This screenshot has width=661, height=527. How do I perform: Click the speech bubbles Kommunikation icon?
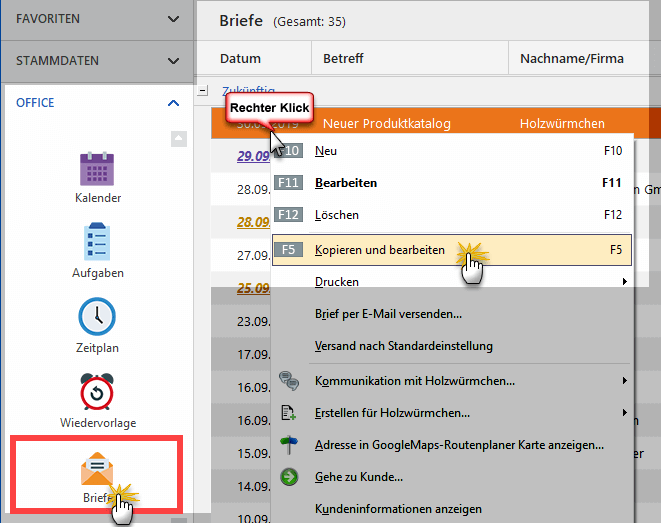click(x=289, y=381)
